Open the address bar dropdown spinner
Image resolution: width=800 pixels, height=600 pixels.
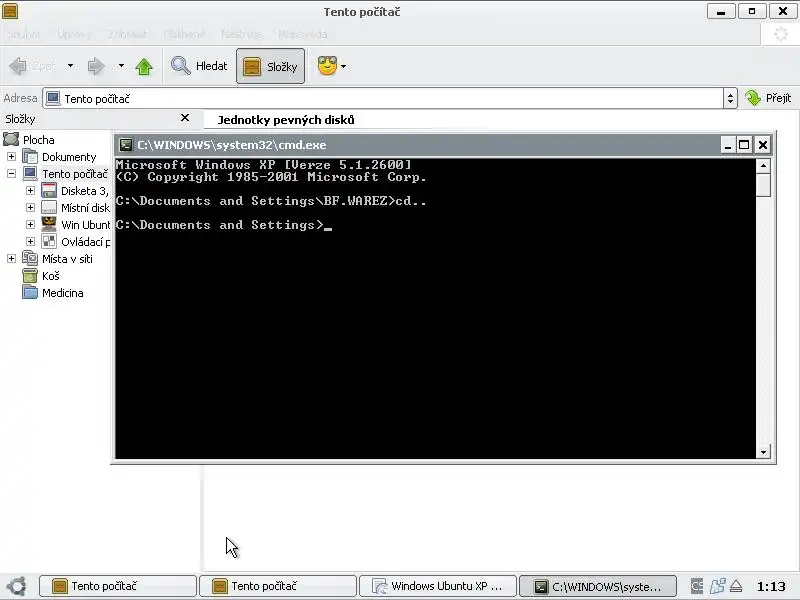click(730, 98)
